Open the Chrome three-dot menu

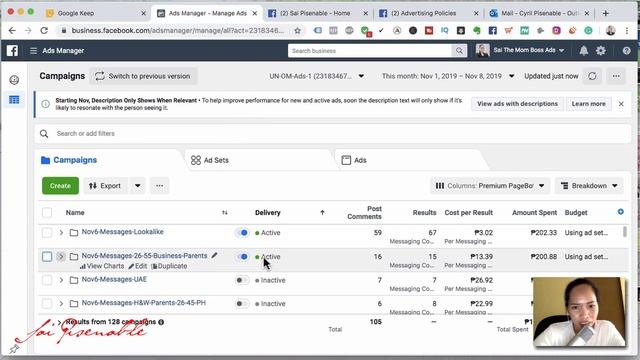[x=627, y=31]
